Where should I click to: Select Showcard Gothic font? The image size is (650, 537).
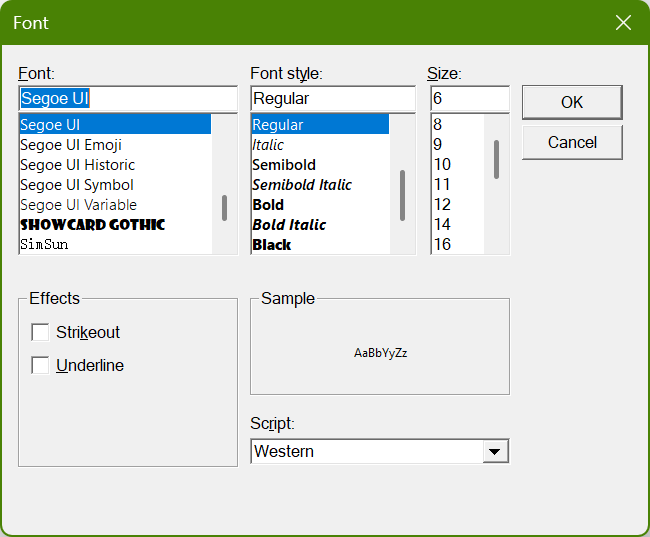[115, 224]
